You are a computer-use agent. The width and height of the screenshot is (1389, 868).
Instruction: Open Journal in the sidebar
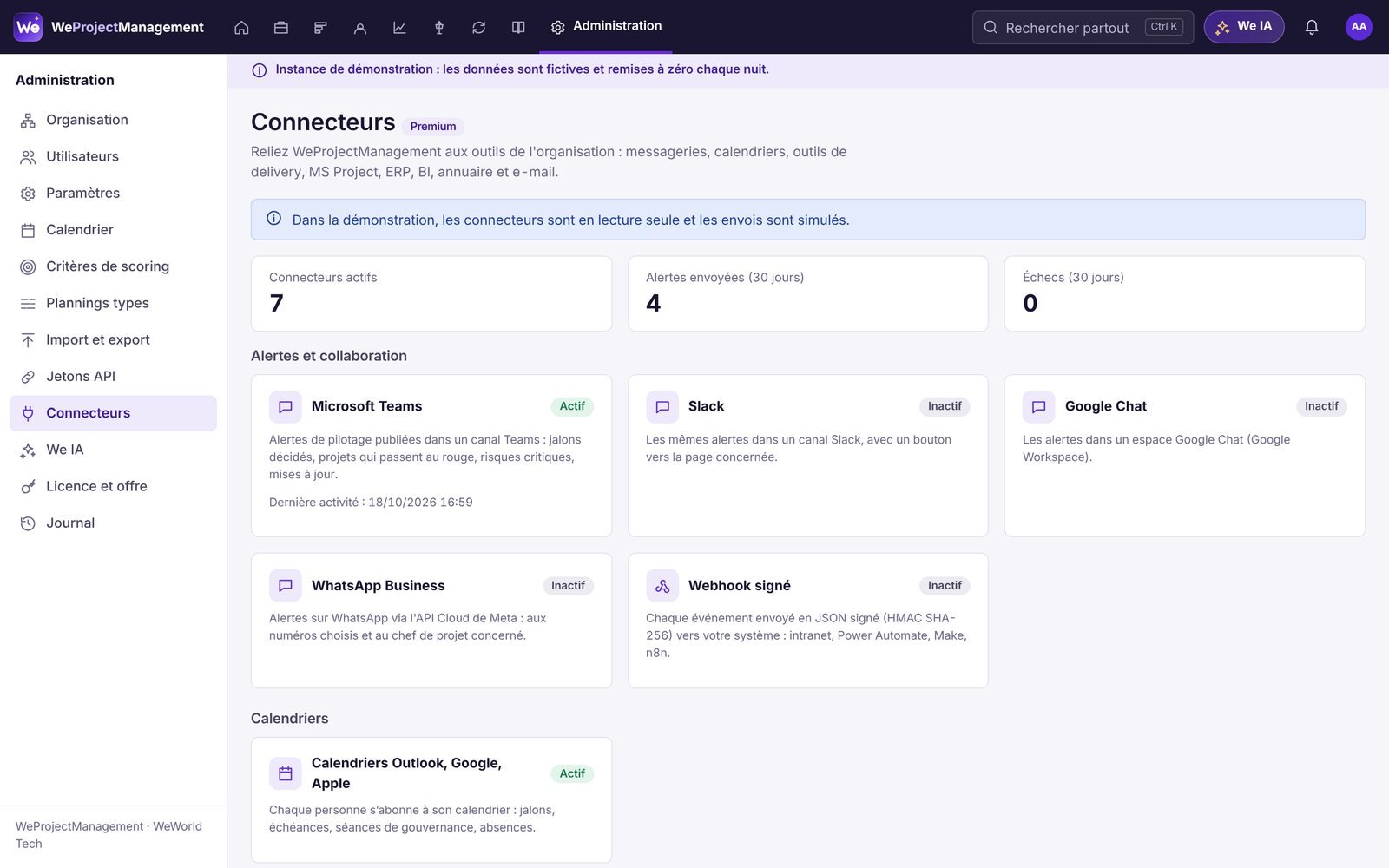[x=113, y=523]
